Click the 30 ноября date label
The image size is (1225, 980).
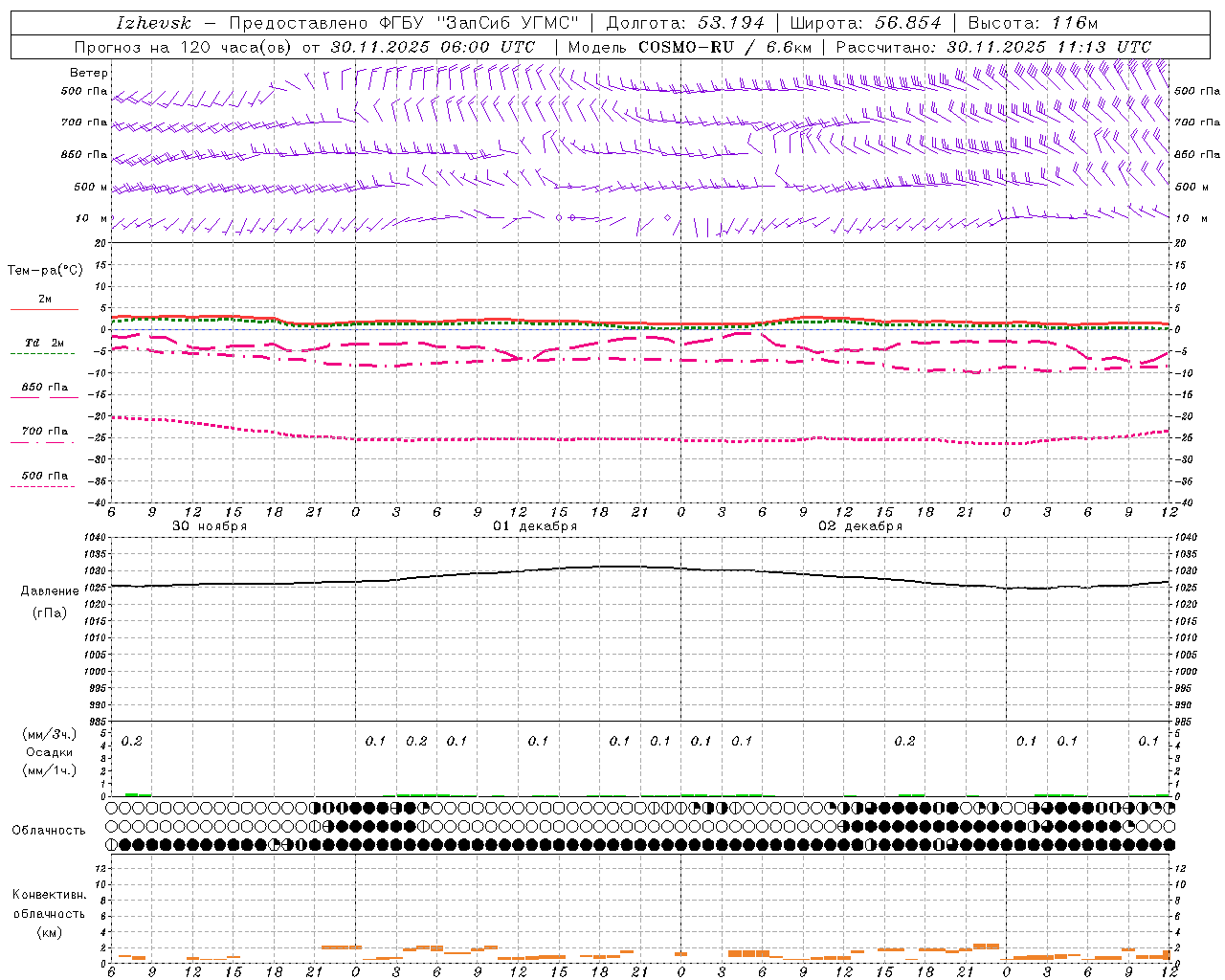[210, 526]
